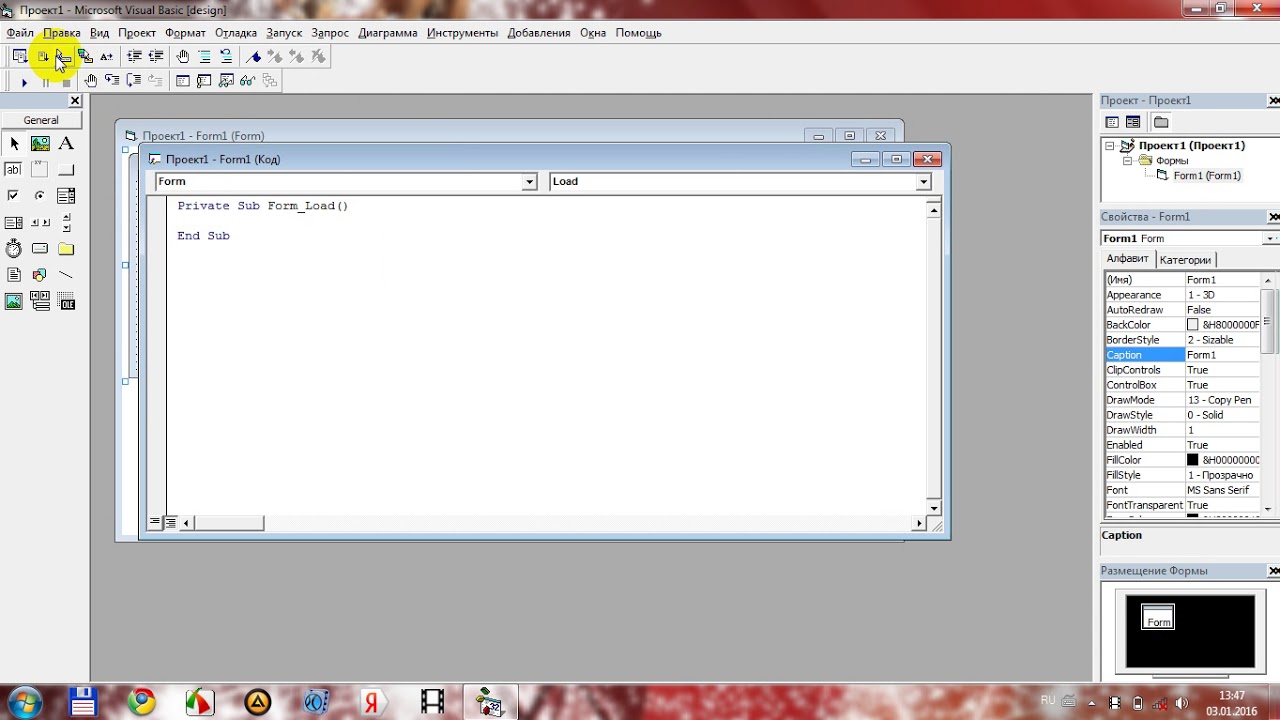Select the CheckBox control tool

click(x=14, y=196)
